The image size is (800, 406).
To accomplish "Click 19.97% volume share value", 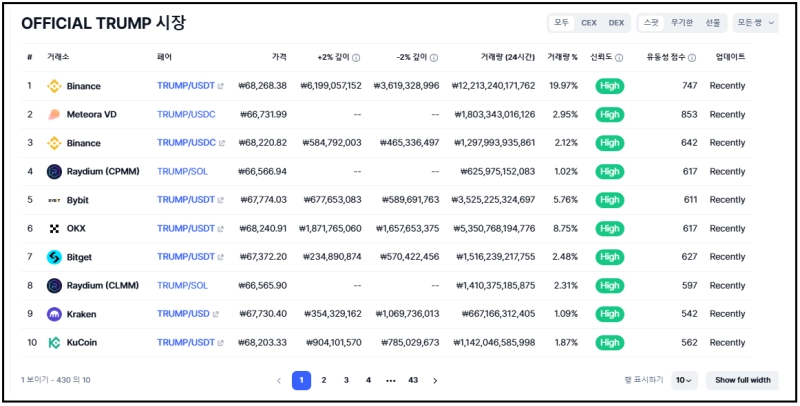I will point(563,86).
